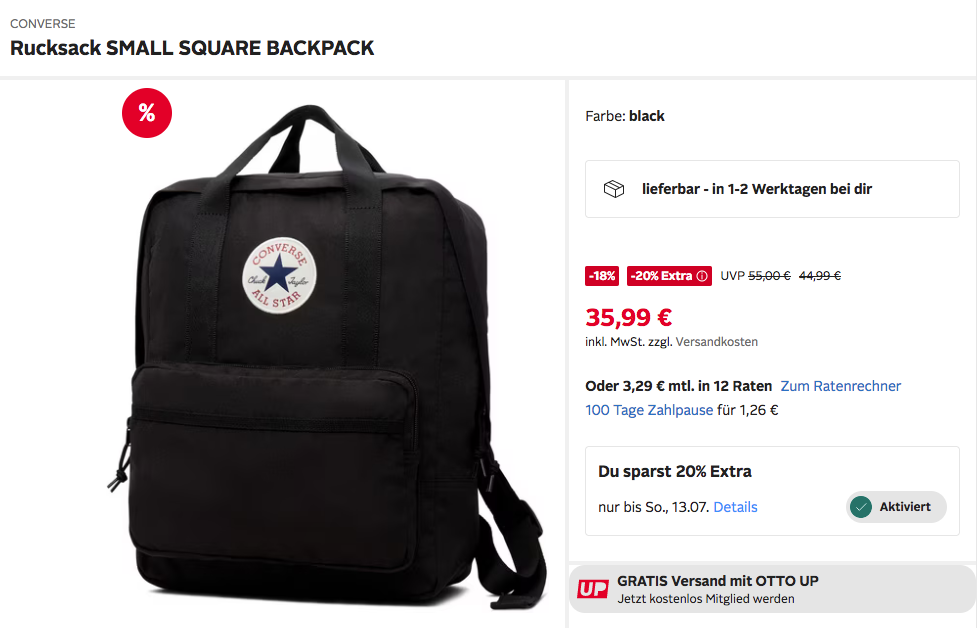Open Details of the 20% Extra offer

point(735,507)
